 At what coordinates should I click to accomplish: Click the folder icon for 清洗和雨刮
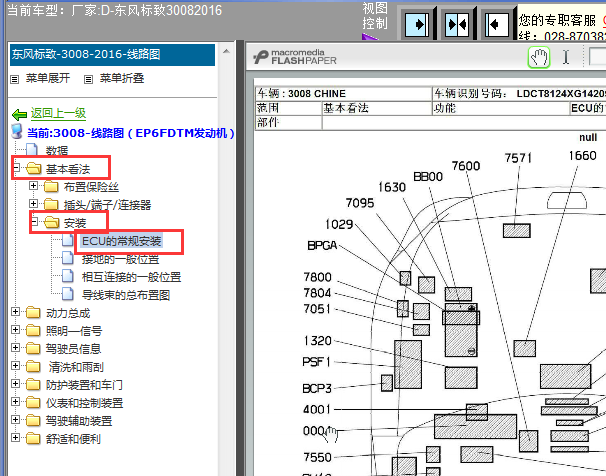33,366
